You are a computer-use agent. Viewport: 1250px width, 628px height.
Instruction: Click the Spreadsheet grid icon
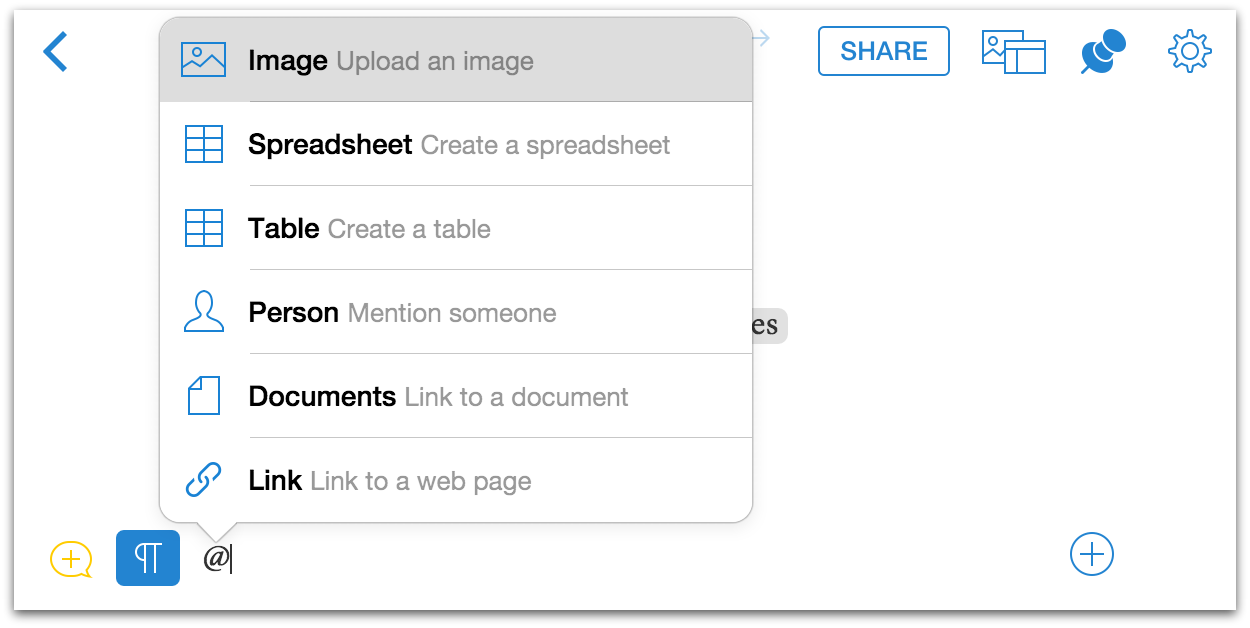coord(204,145)
